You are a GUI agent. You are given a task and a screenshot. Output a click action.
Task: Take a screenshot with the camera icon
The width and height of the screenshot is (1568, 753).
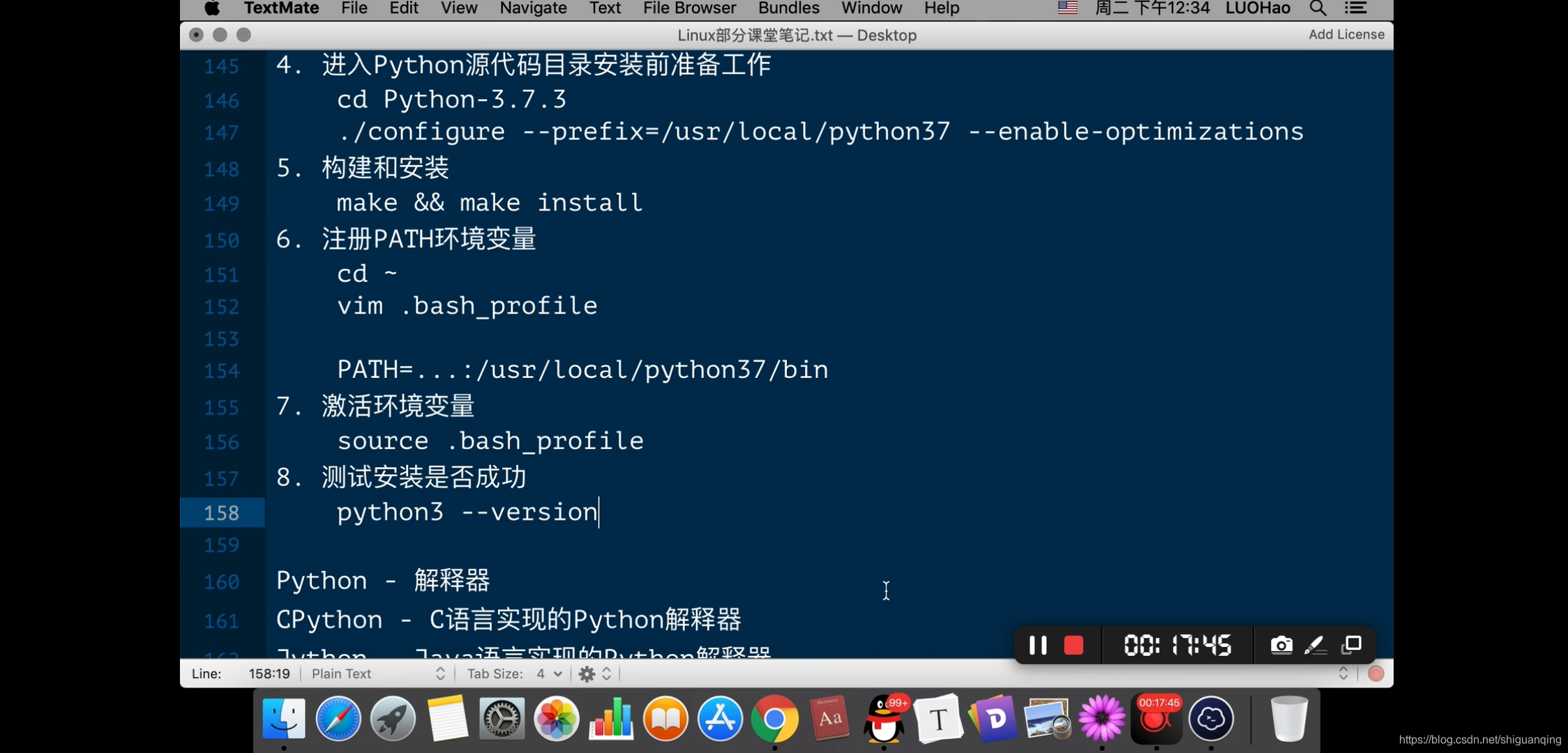coord(1281,645)
